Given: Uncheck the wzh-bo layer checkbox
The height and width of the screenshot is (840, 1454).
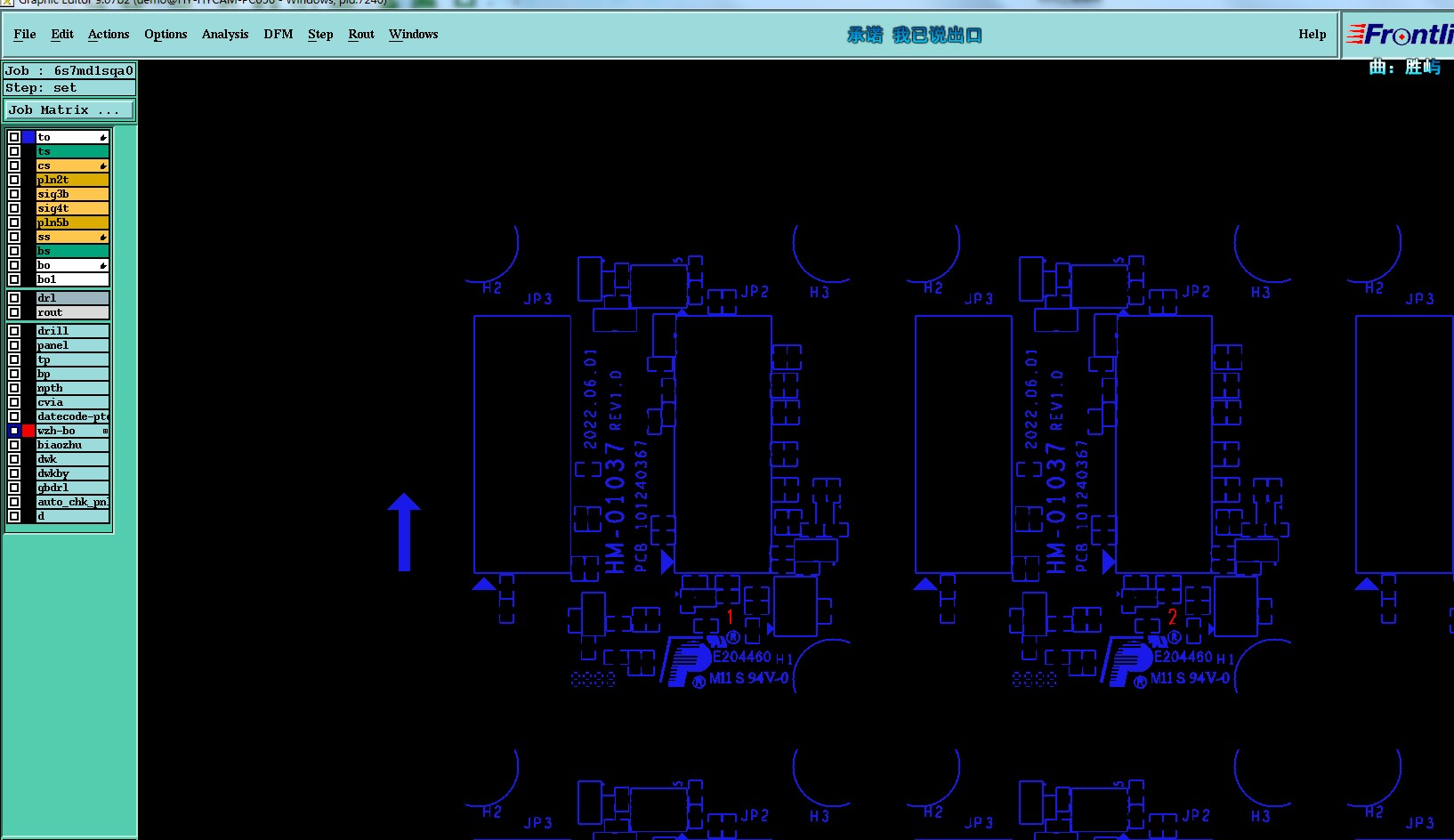Looking at the screenshot, I should coord(14,431).
